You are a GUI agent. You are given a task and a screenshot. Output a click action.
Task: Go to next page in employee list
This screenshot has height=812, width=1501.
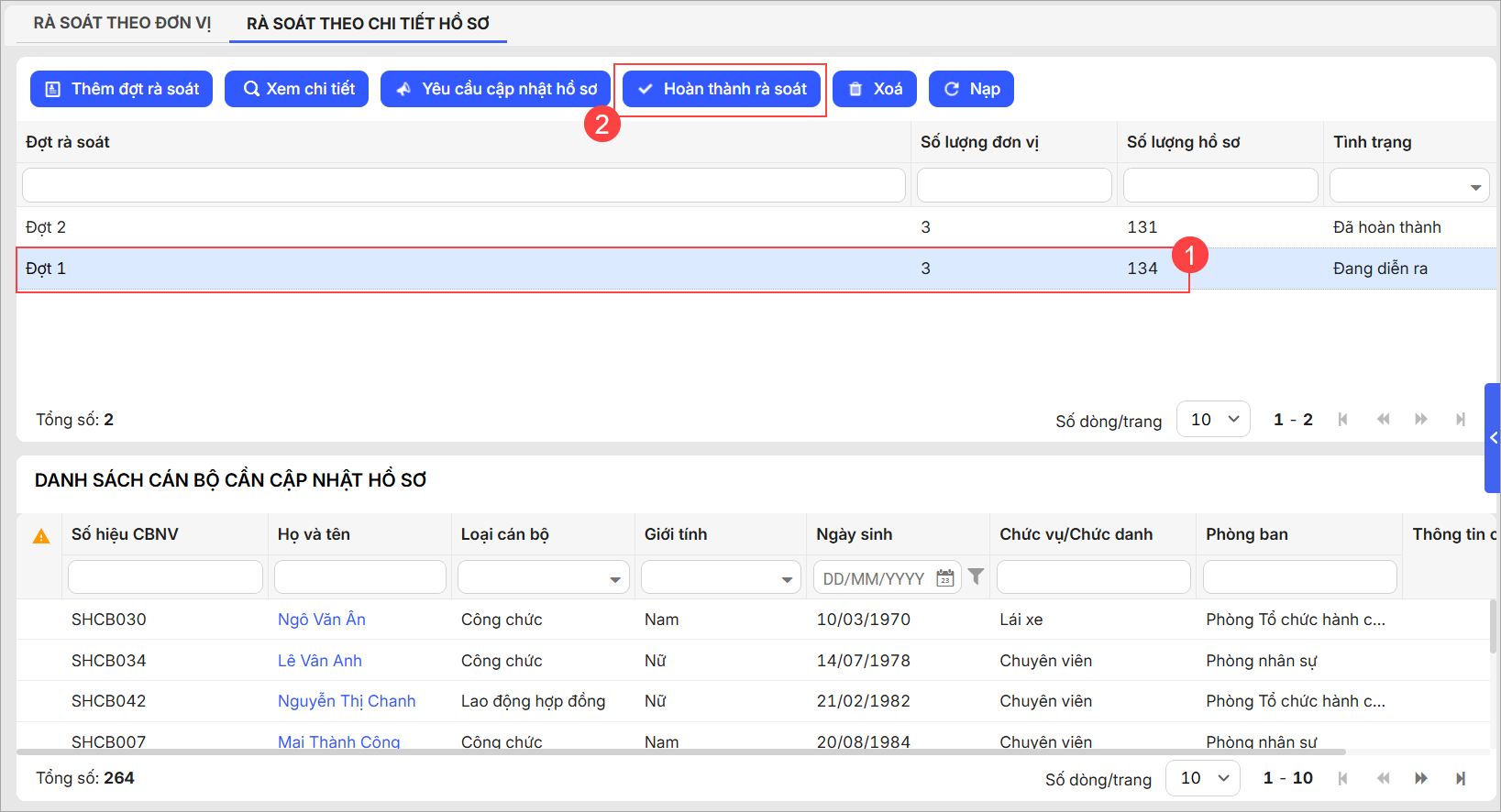[x=1421, y=778]
